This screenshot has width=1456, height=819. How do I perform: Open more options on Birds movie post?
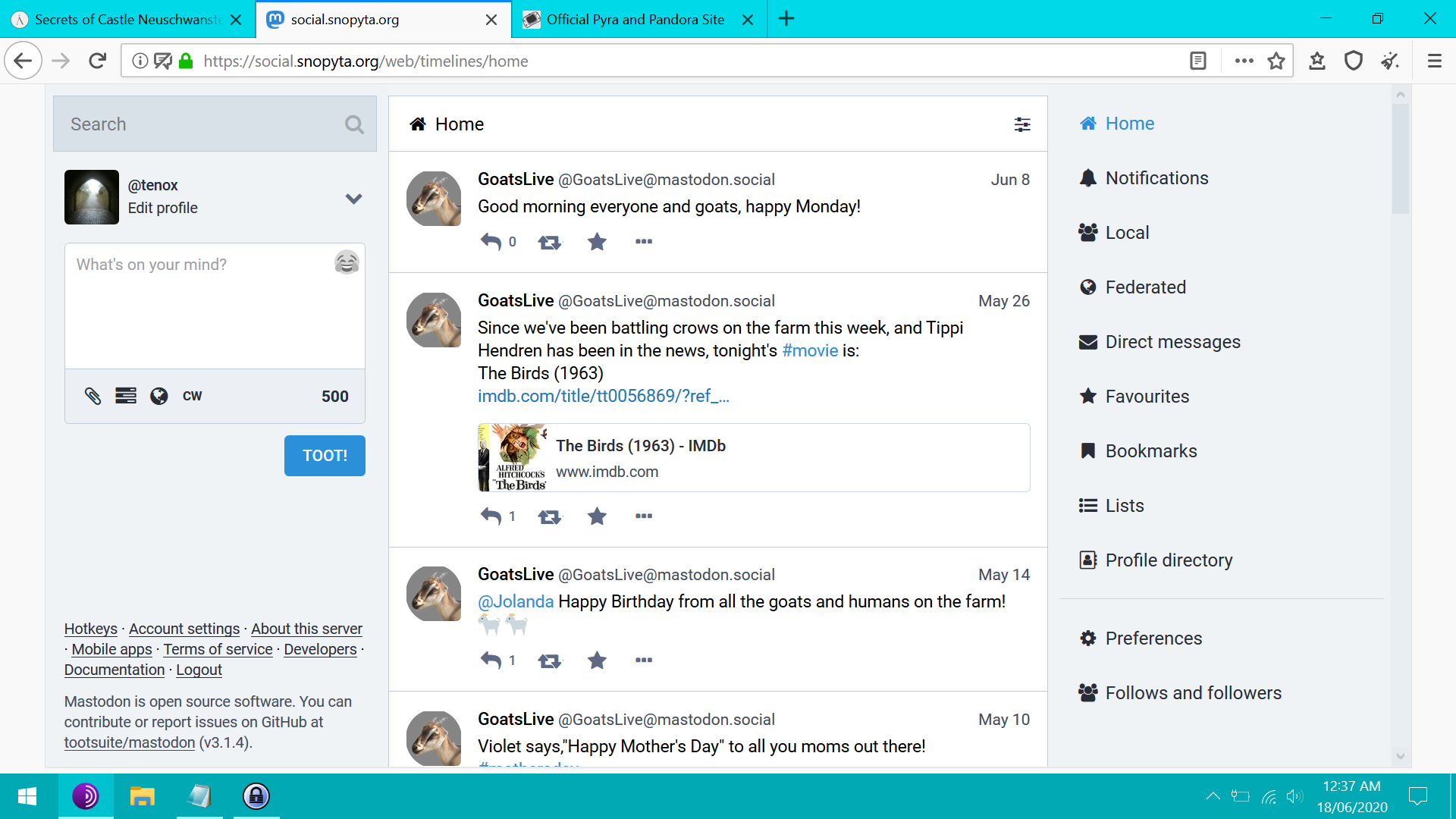(x=644, y=516)
